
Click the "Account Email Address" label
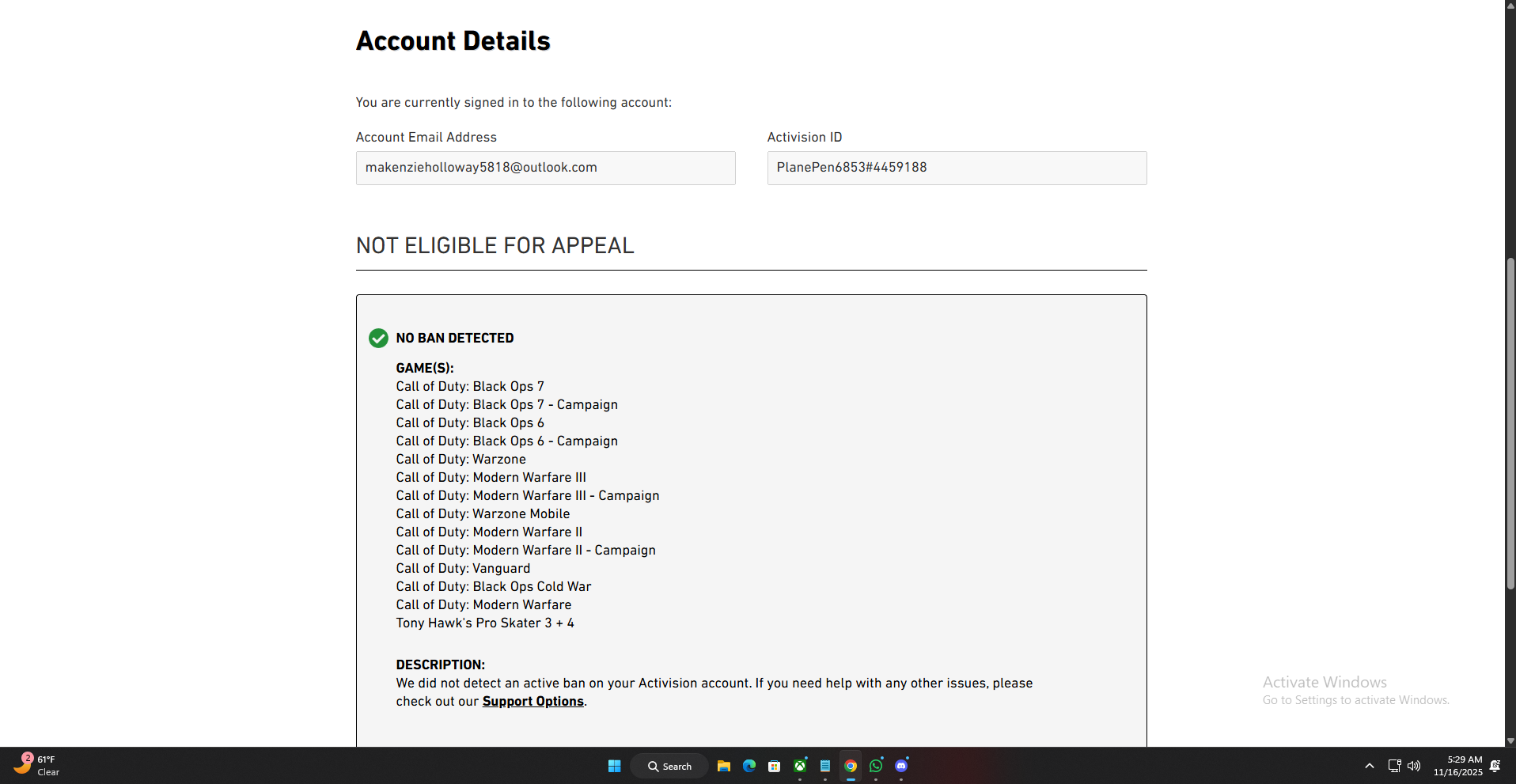[426, 137]
